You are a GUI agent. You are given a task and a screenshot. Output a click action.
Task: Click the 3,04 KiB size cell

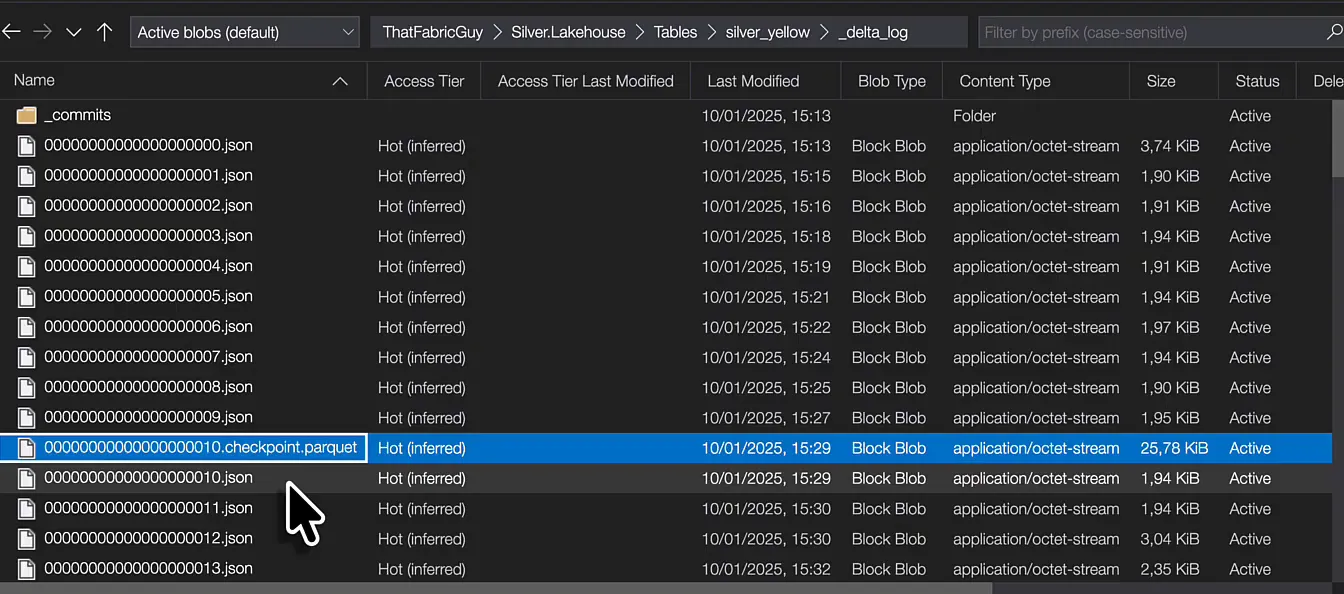pyautogui.click(x=1170, y=539)
